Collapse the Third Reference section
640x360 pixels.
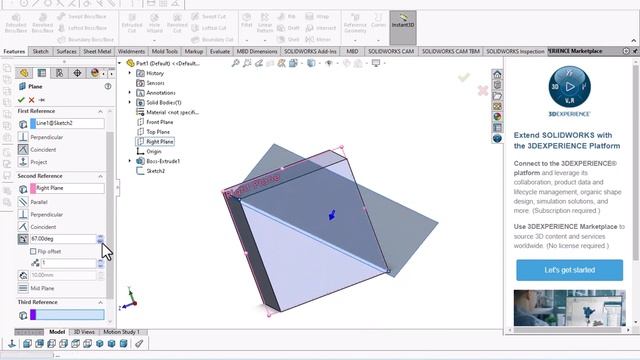pos(100,302)
